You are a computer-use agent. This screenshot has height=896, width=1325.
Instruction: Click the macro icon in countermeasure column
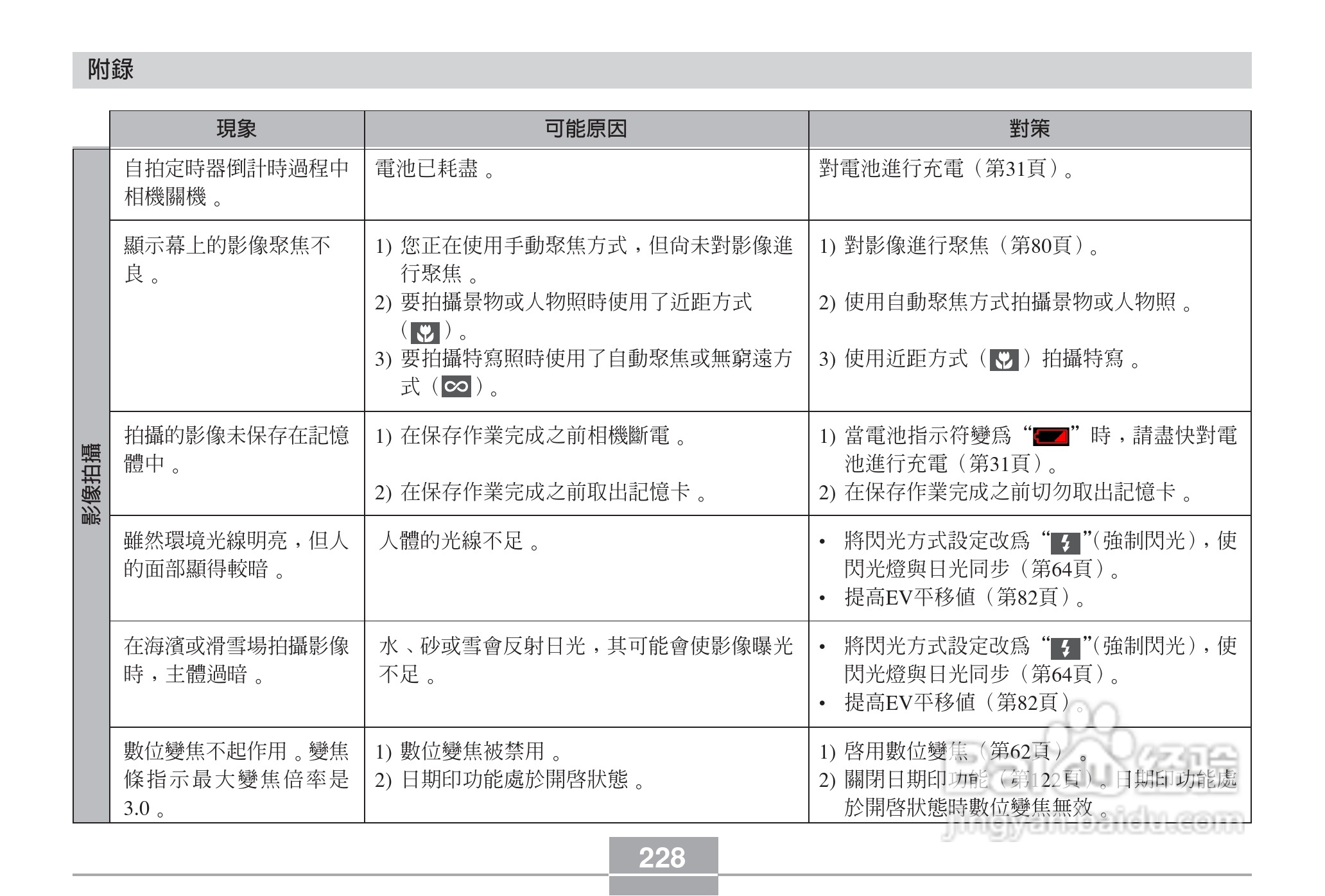click(1004, 360)
